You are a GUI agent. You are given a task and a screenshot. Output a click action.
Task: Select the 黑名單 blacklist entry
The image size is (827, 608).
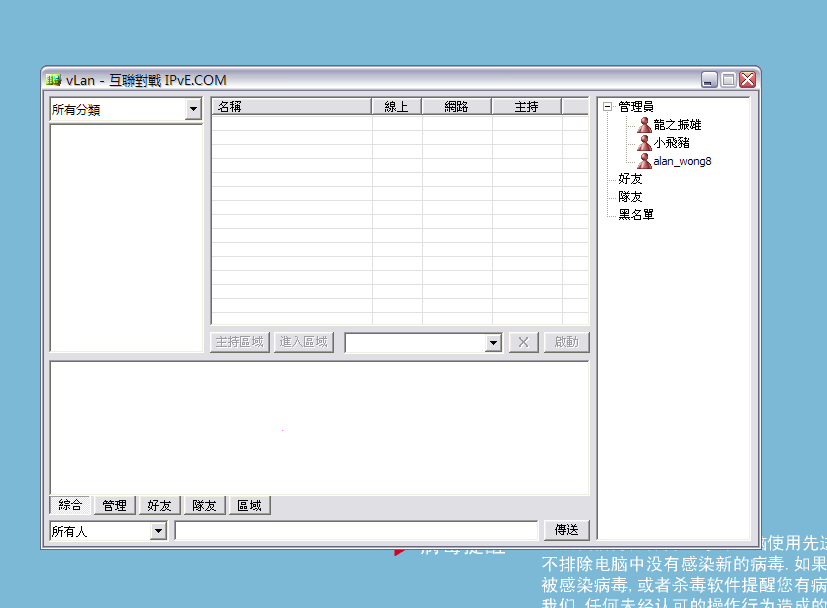coord(638,213)
